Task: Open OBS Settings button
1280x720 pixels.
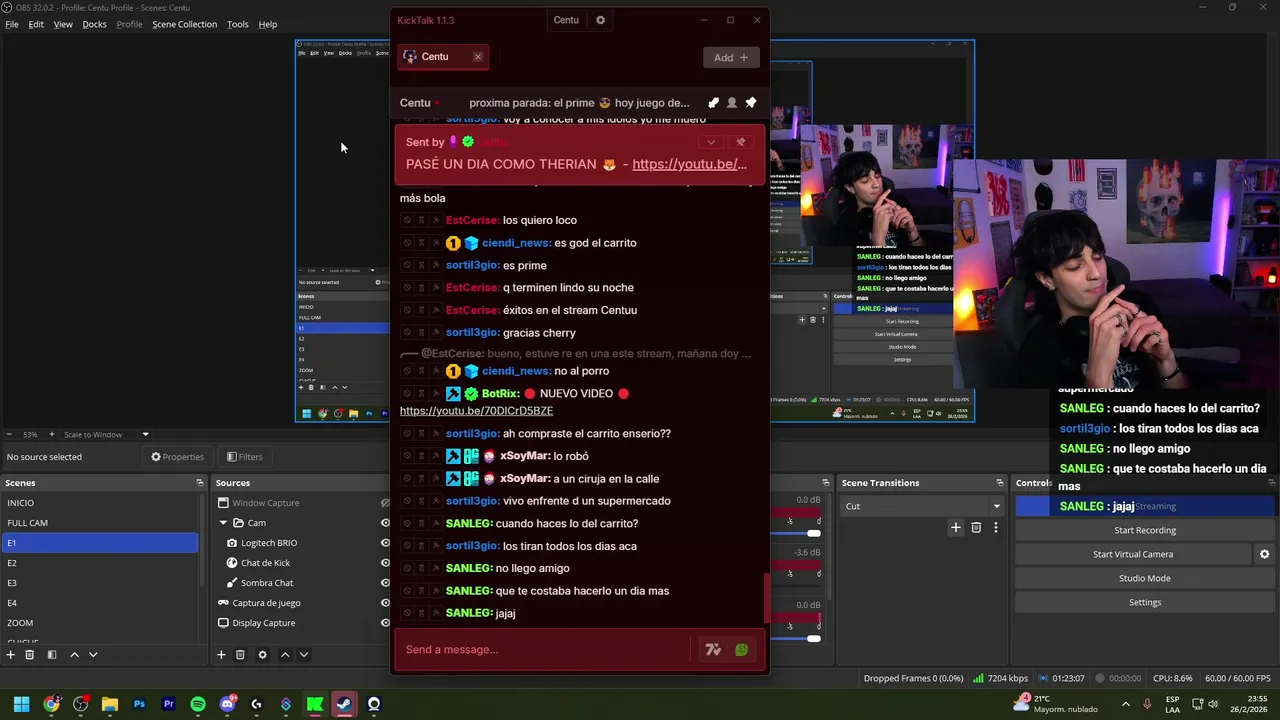Action: (x=1145, y=602)
